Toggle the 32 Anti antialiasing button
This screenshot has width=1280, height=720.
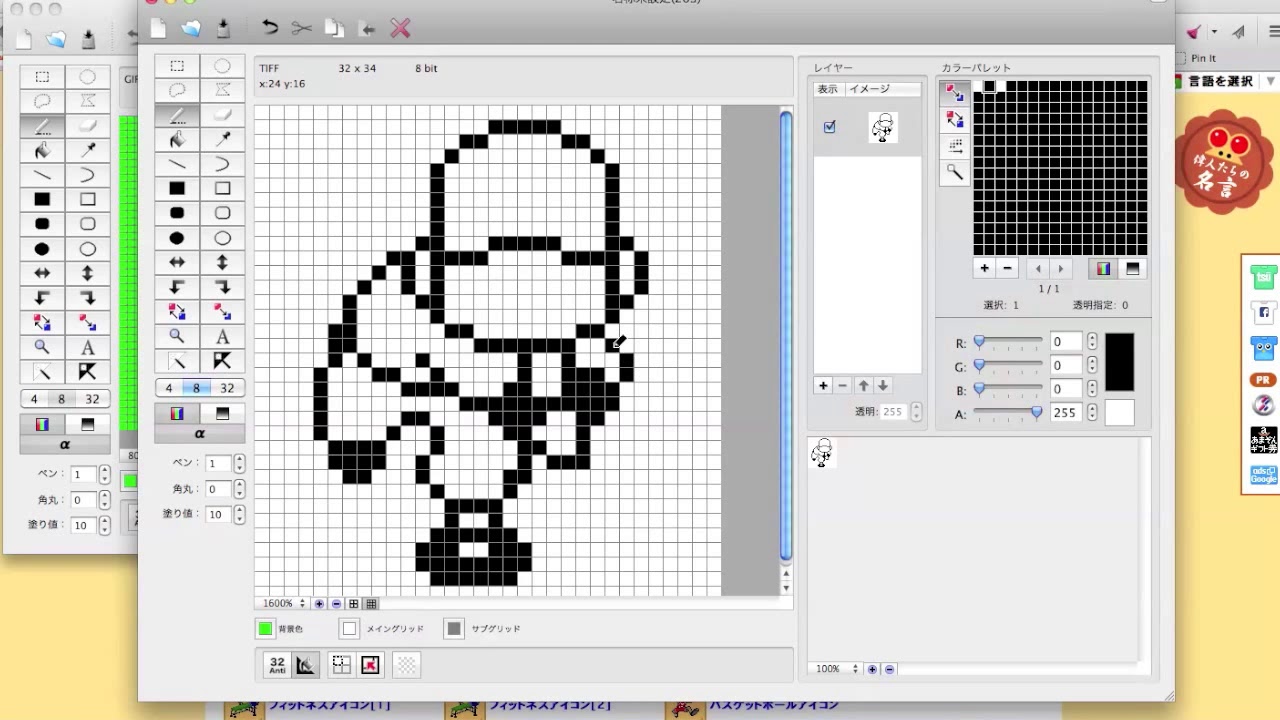coord(277,665)
